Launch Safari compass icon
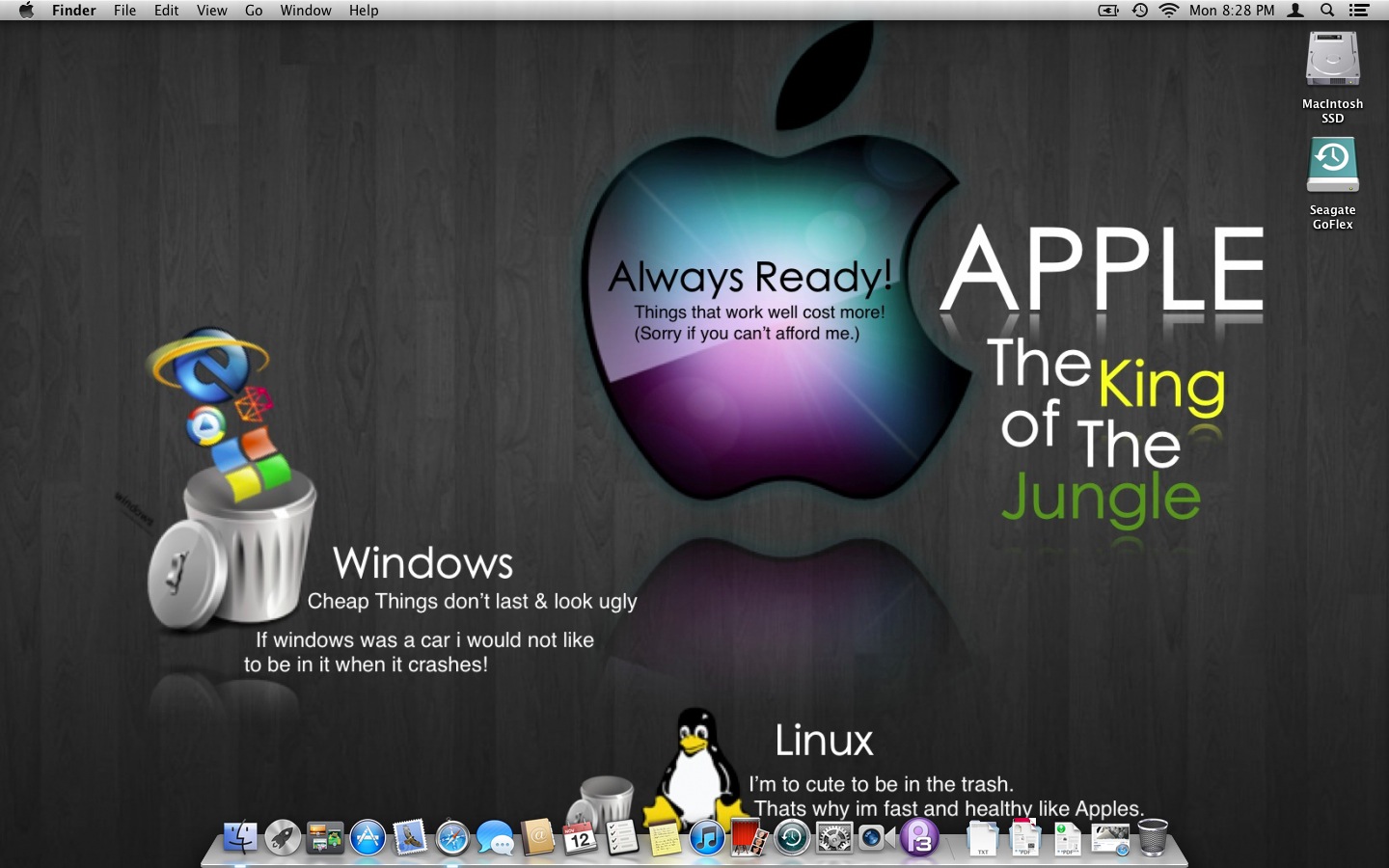Screen dimensions: 1389x868 (x=452, y=837)
